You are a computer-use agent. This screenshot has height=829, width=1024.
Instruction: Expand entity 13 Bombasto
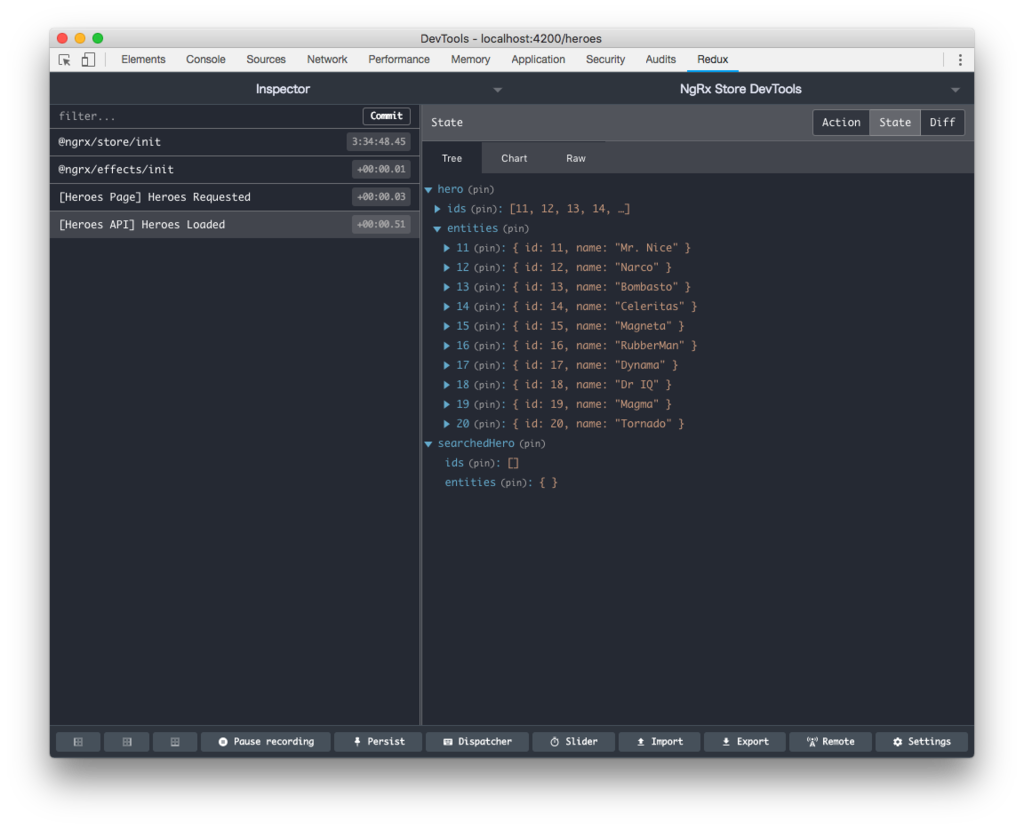(447, 287)
